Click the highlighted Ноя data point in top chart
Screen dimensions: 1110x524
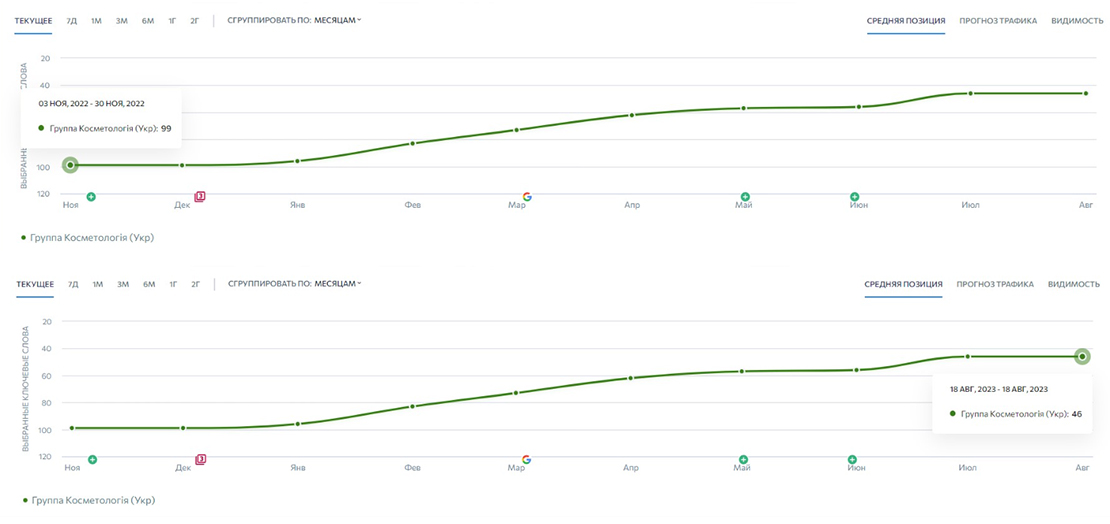tap(70, 165)
